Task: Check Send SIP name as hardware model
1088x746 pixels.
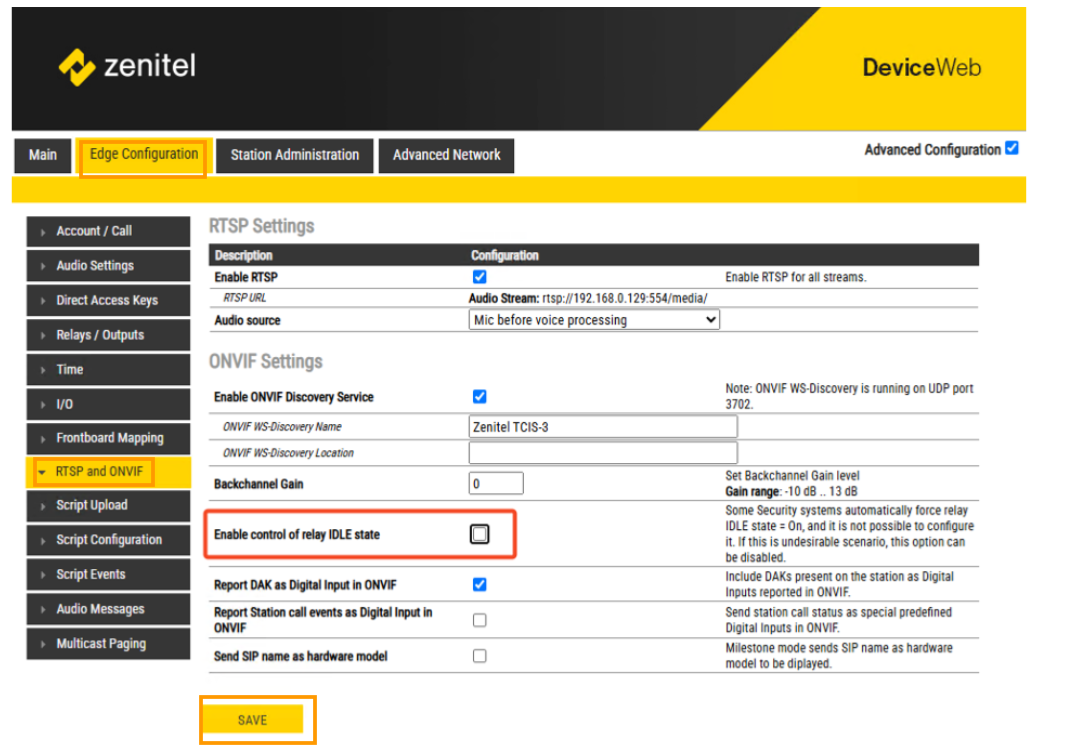Action: [x=479, y=656]
